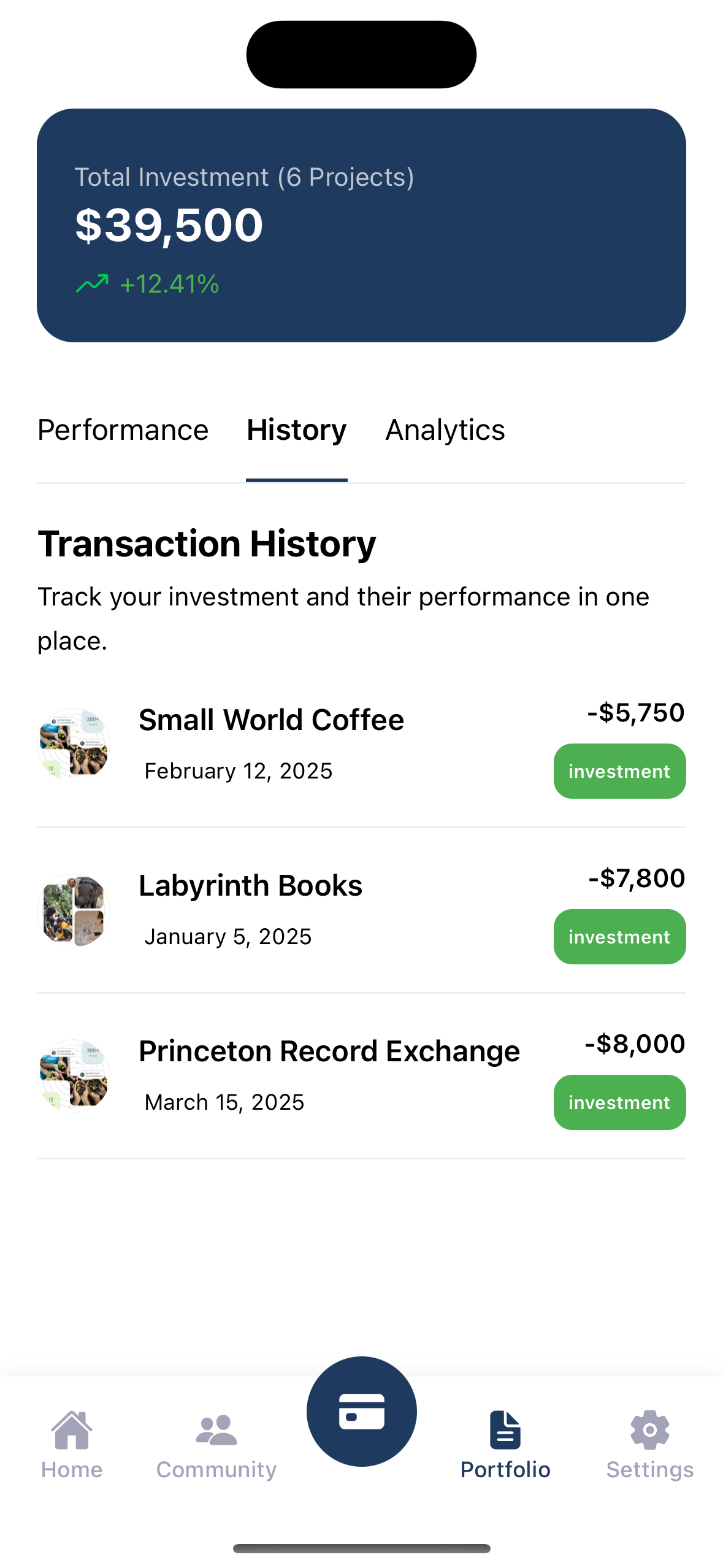Select the Portfolio document icon
The image size is (723, 1568).
505,1429
